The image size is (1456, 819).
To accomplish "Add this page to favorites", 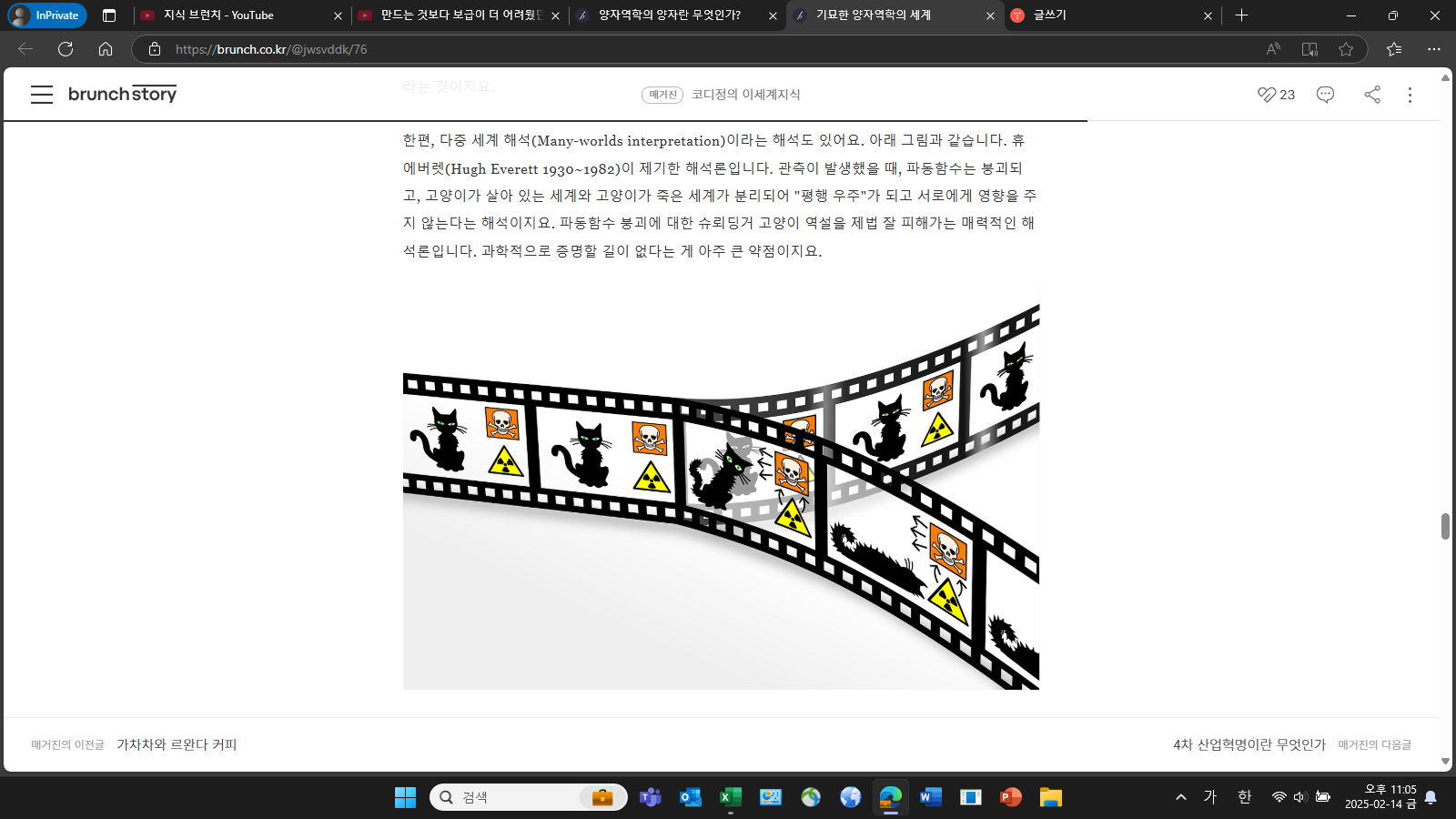I will tap(1346, 49).
